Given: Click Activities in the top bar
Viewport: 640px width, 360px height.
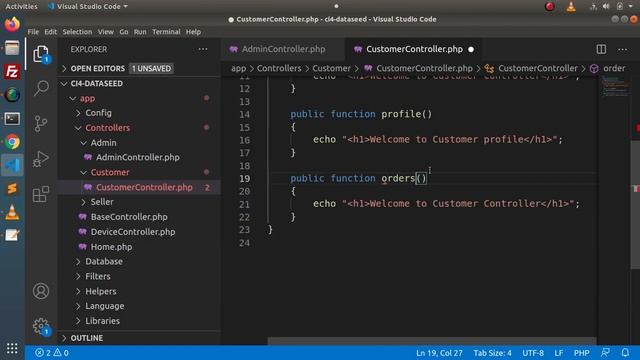Looking at the screenshot, I should click(x=21, y=6).
